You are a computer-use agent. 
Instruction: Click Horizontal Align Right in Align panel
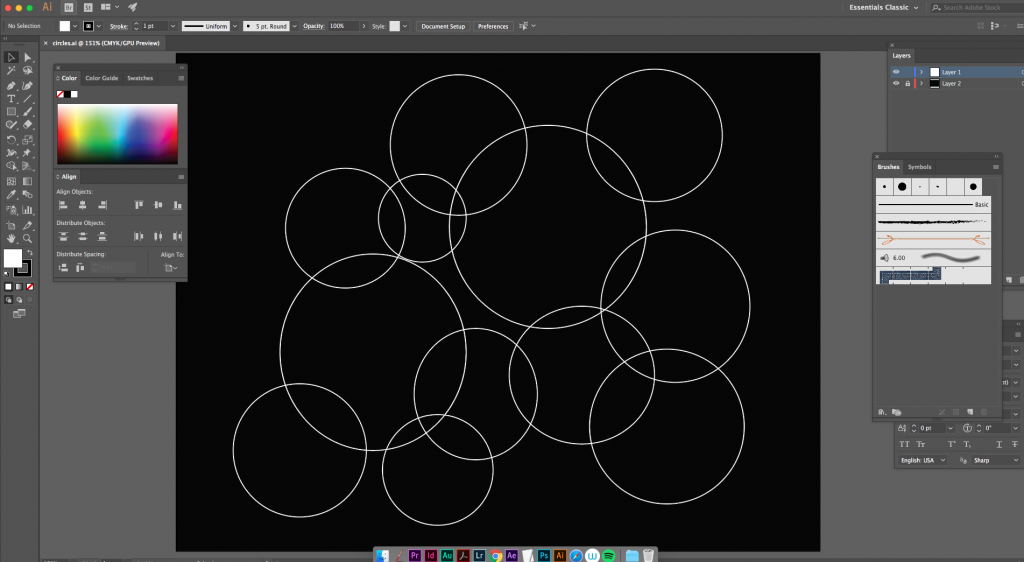(x=102, y=205)
